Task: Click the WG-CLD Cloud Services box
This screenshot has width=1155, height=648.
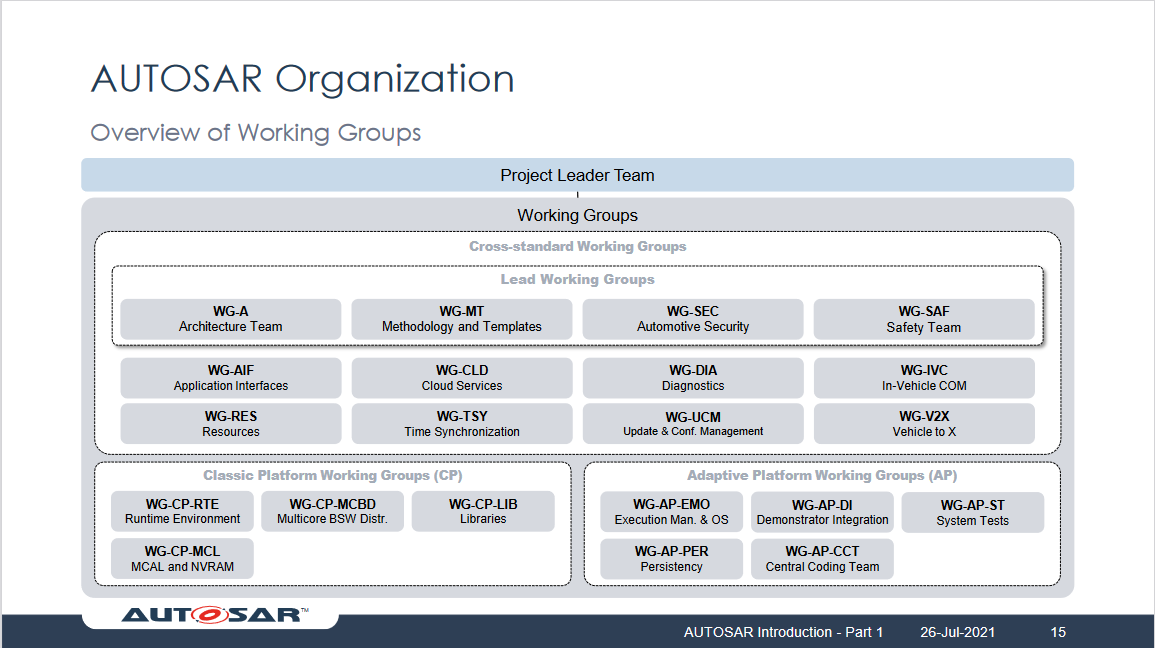Action: [462, 378]
